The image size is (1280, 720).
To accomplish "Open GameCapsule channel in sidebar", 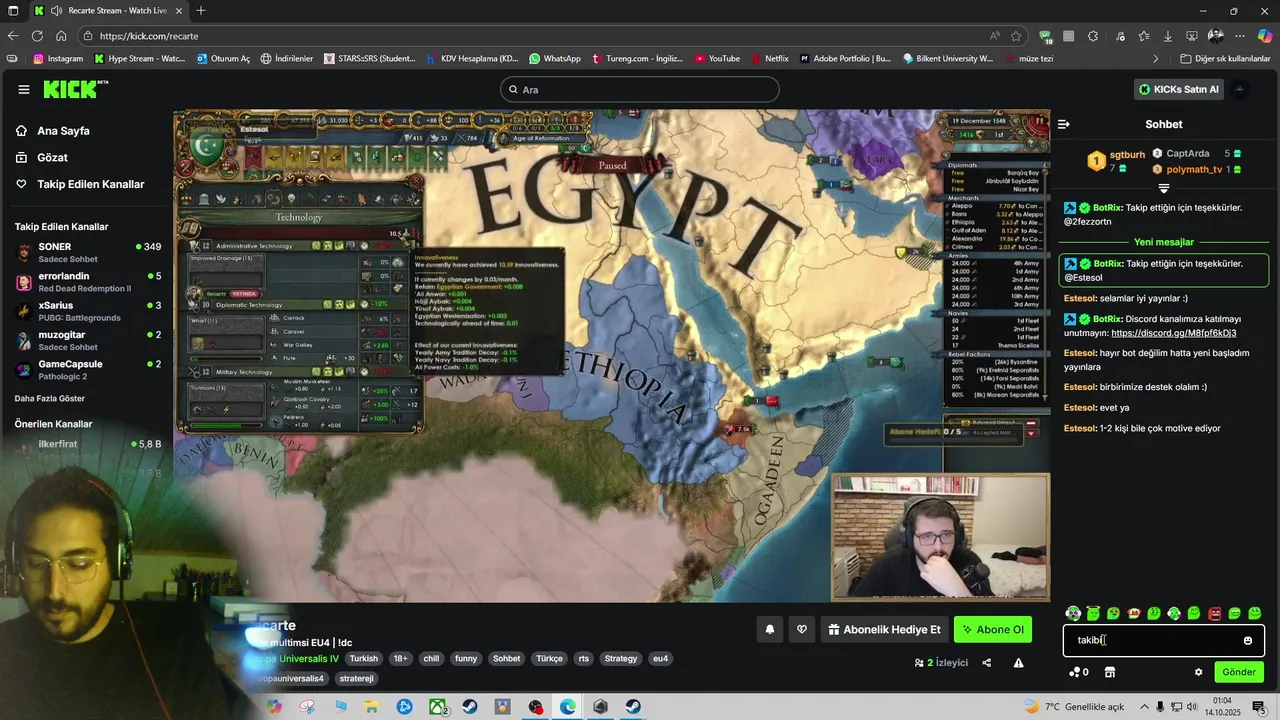I will 88,370.
